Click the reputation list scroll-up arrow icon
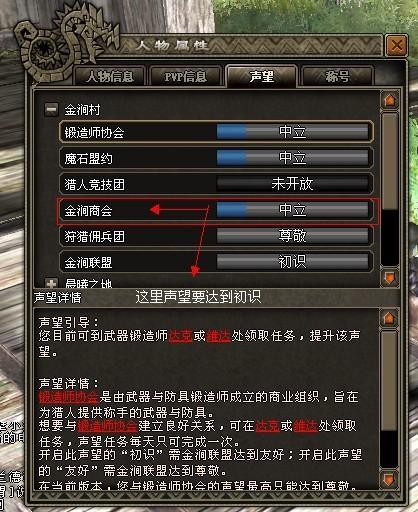The width and height of the screenshot is (418, 512). [390, 100]
